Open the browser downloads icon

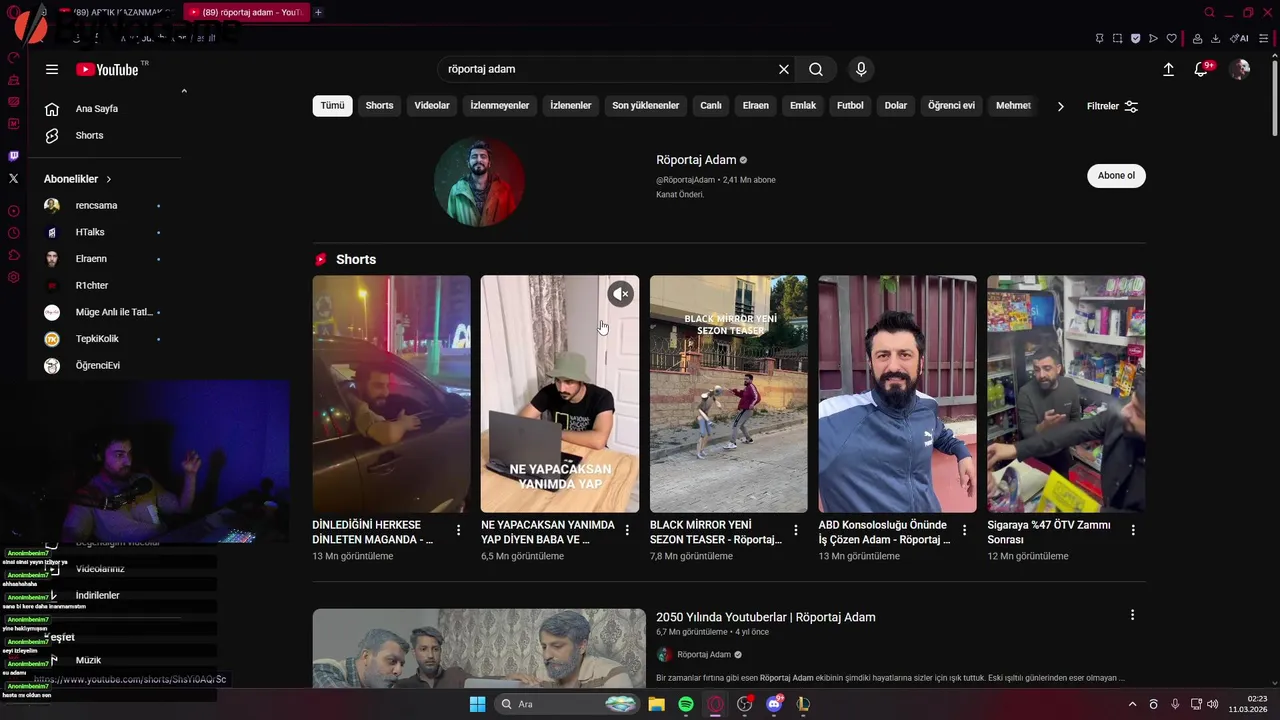(x=1215, y=38)
